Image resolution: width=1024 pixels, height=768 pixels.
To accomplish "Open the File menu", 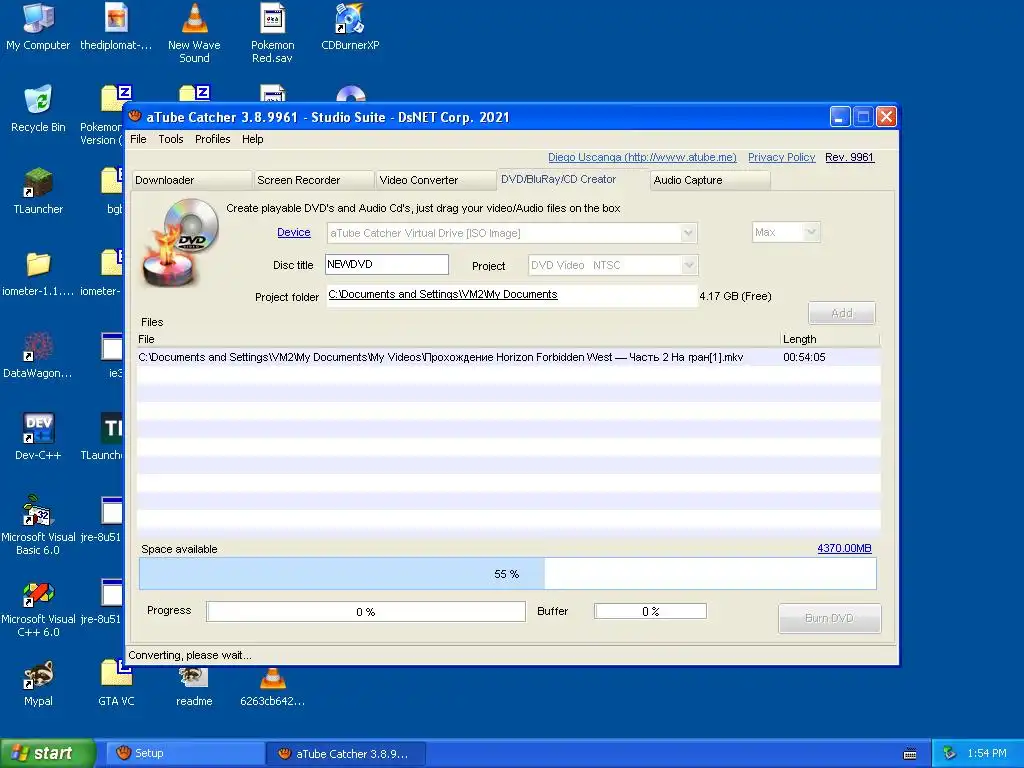I will click(138, 139).
